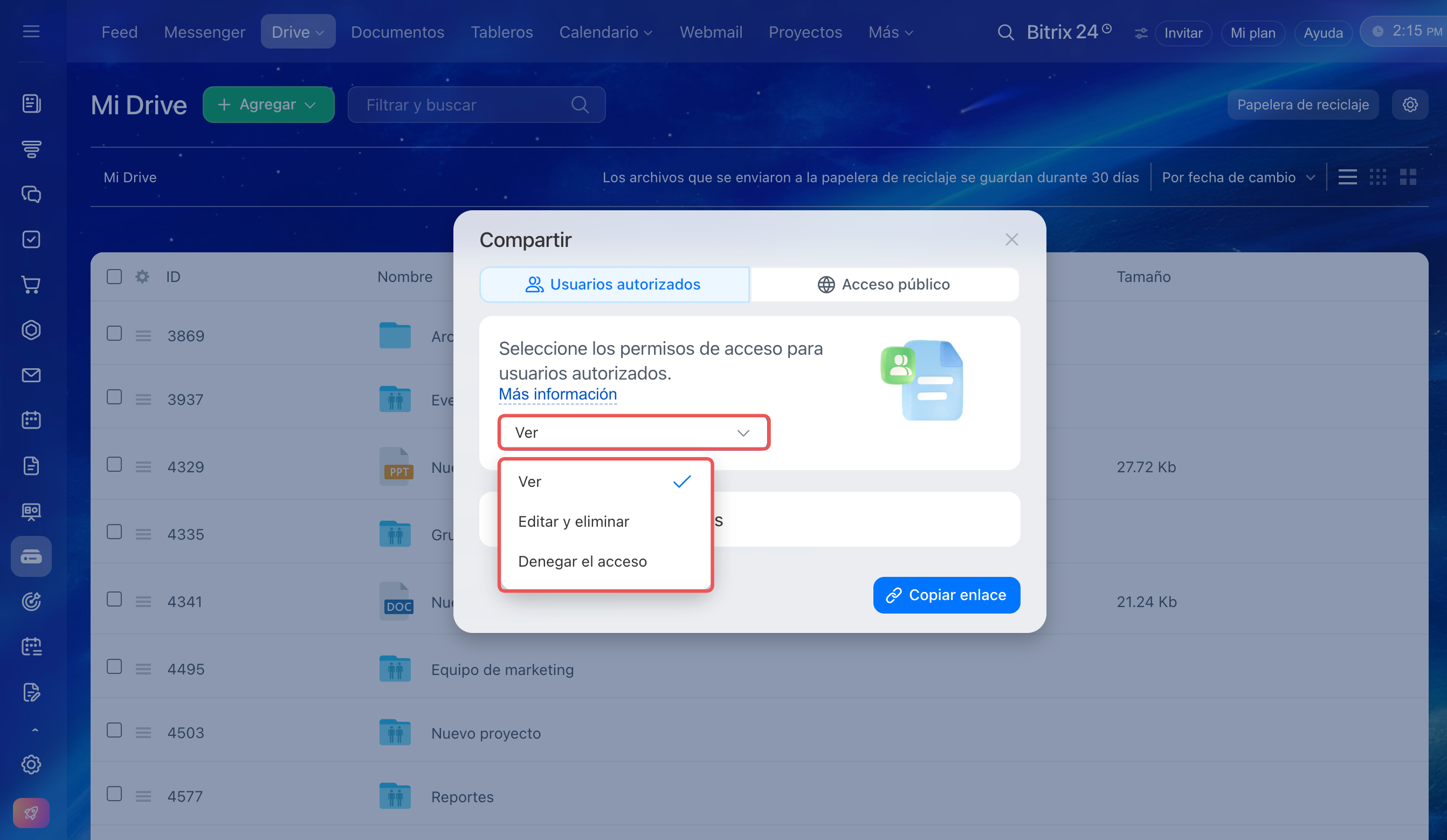Screen dimensions: 1447x840
Task: Open the Agregar dropdown button
Action: point(268,105)
